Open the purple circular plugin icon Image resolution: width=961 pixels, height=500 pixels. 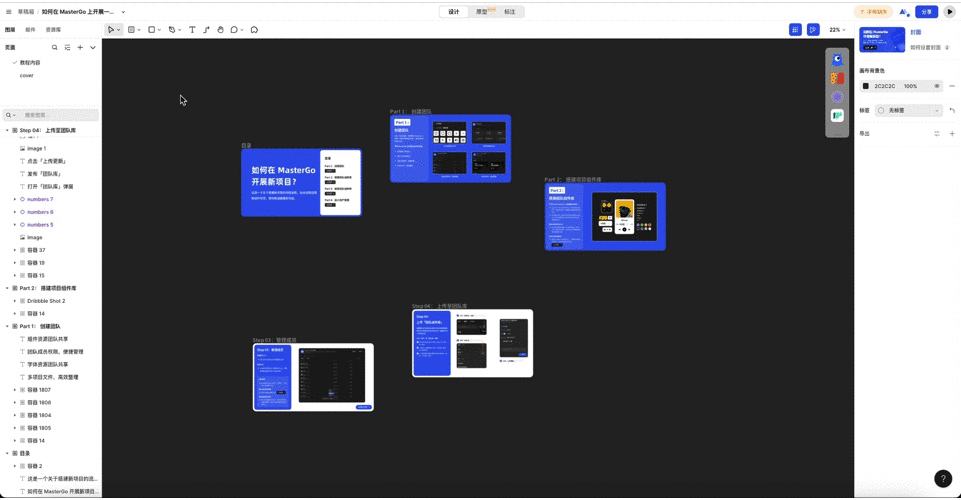(837, 97)
